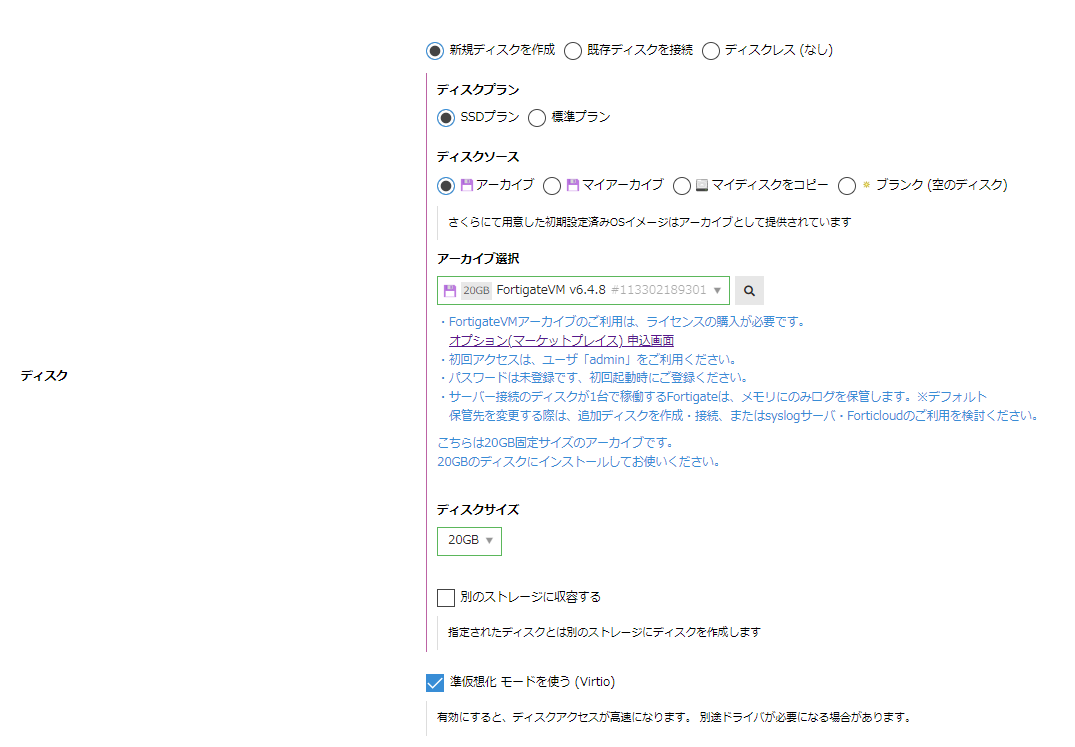This screenshot has height=747, width=1075.
Task: Switch to 標準プラン disk plan
Action: click(x=537, y=118)
